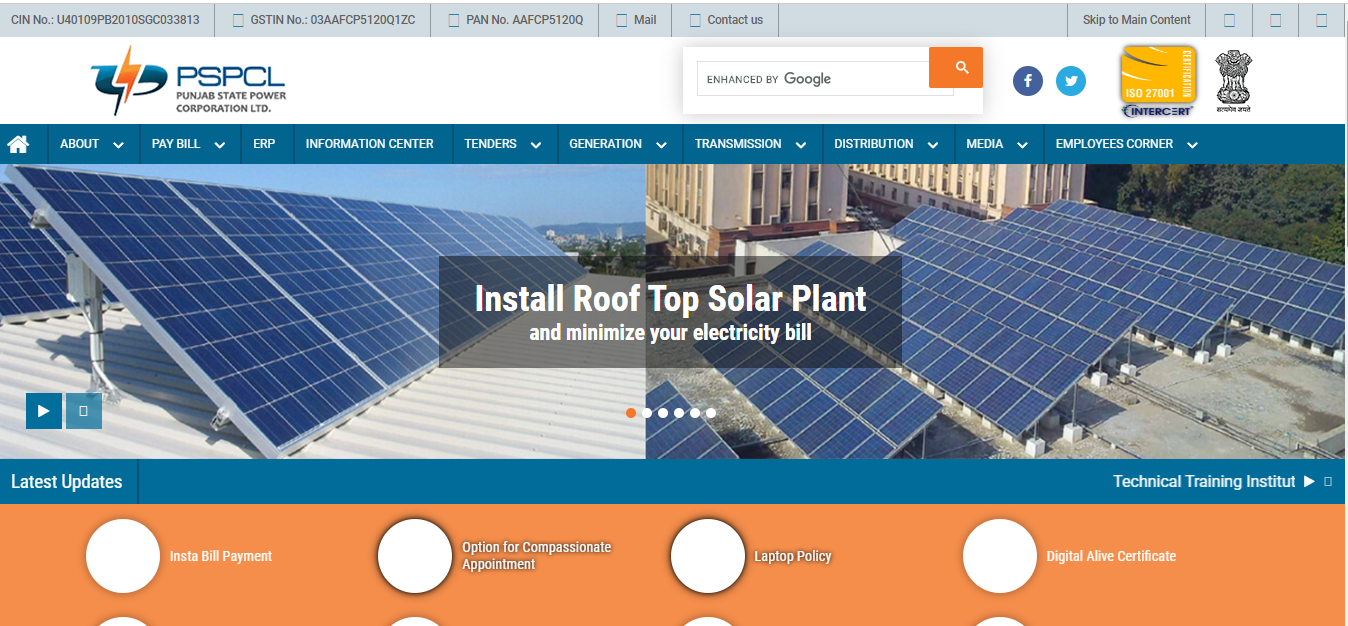Open the Digital Alive Certificate text link
Image resolution: width=1348 pixels, height=626 pixels.
coord(1111,556)
